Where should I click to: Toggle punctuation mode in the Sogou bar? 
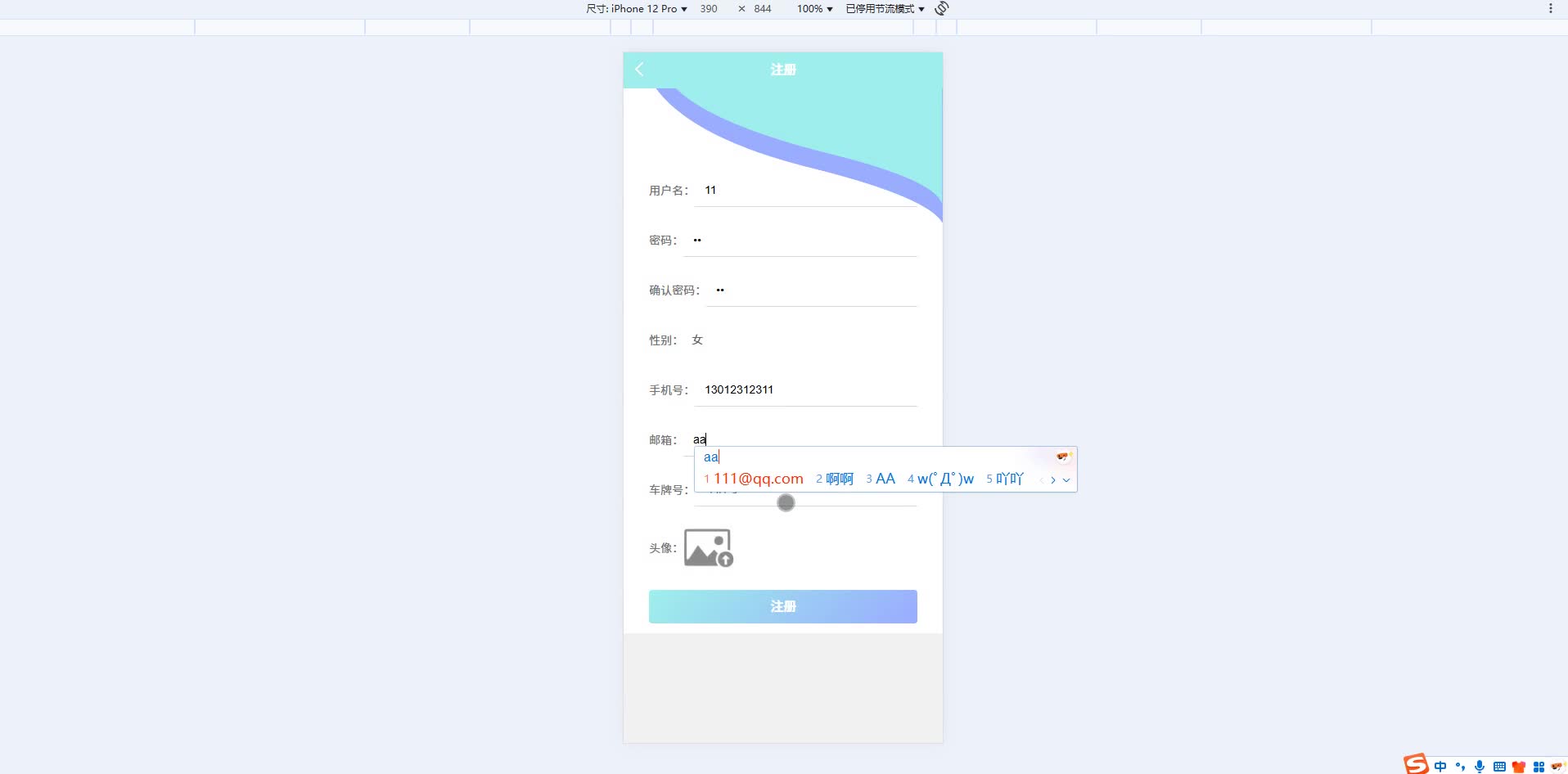coord(1460,767)
